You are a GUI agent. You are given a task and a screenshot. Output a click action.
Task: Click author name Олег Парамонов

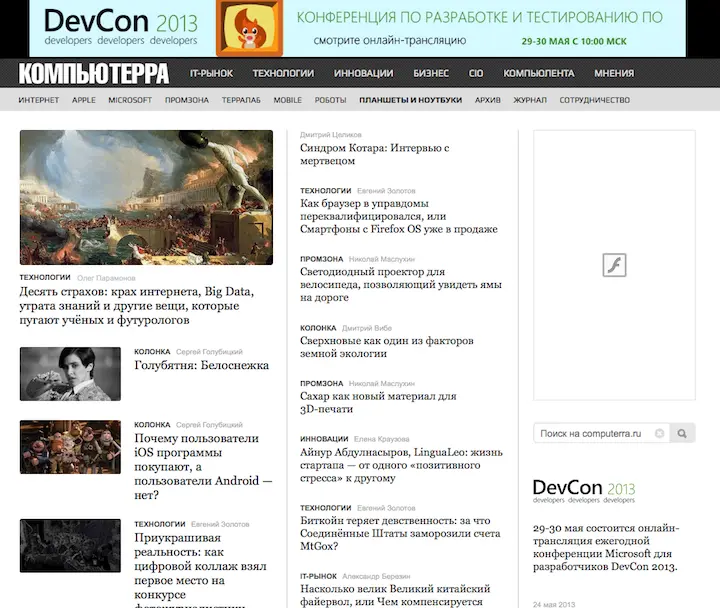click(106, 278)
